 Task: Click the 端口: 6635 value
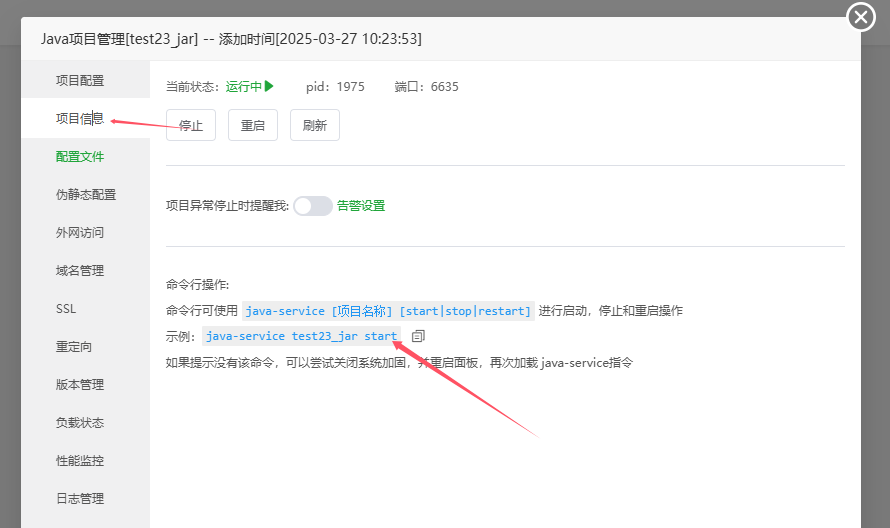426,87
